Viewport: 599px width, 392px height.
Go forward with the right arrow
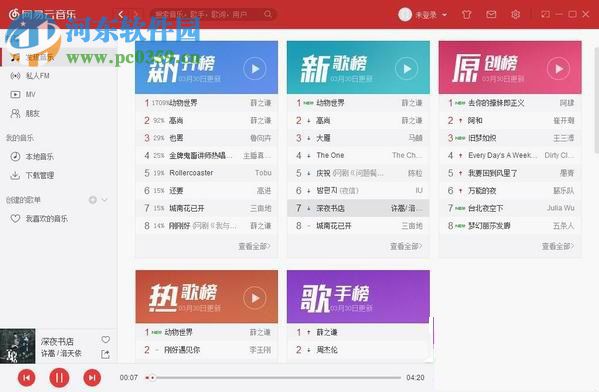(x=135, y=15)
